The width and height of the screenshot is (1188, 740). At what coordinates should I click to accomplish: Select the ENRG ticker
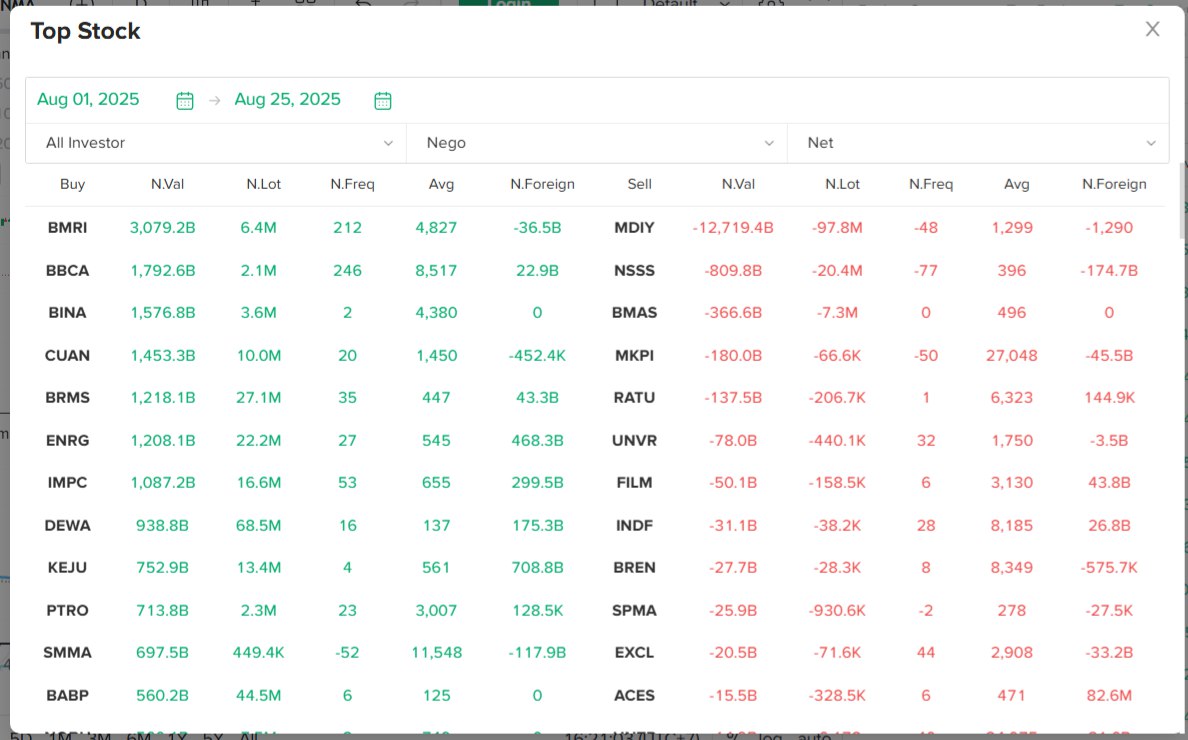point(67,440)
